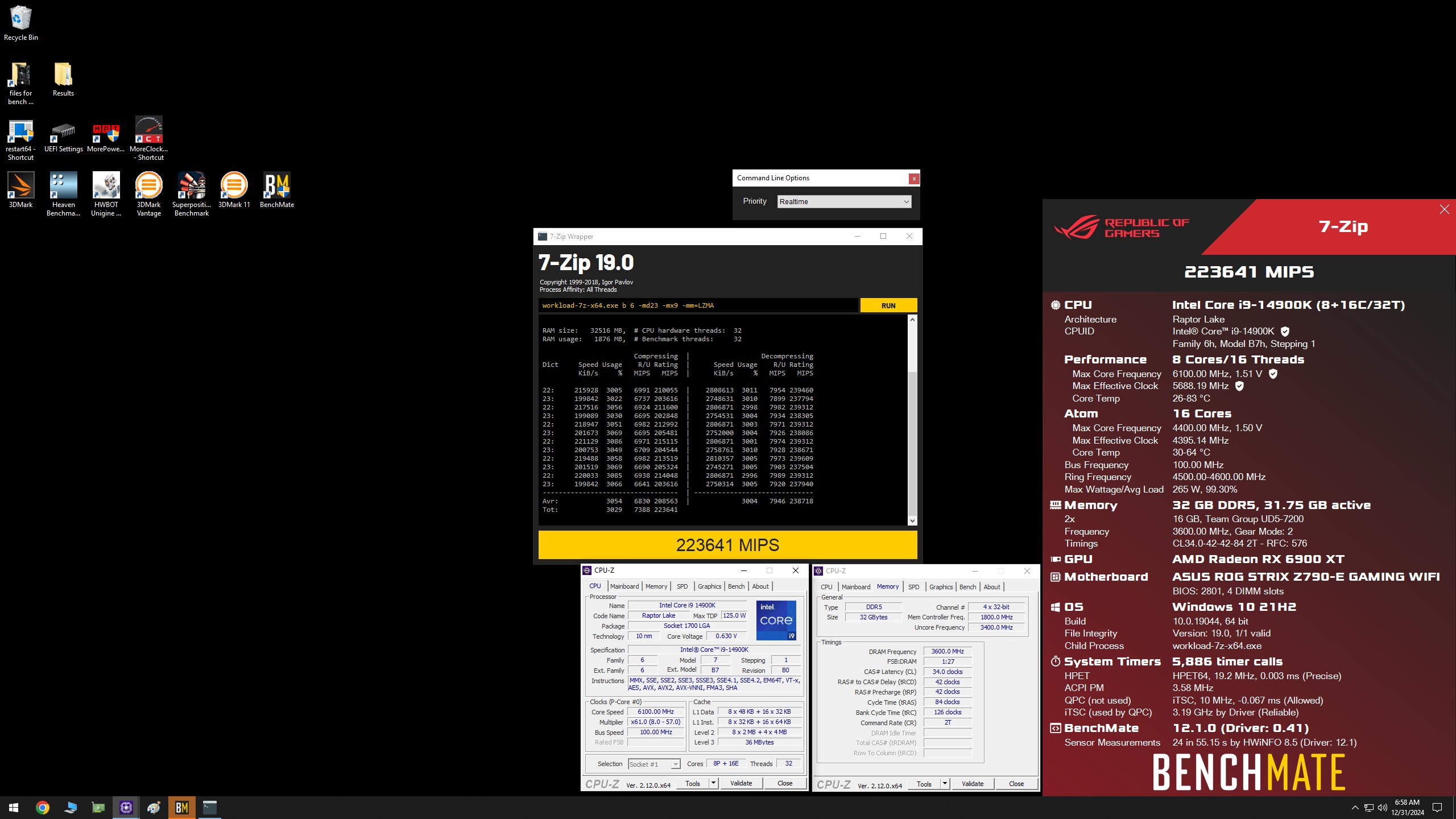The image size is (1456, 819).
Task: Click the 223641 MIPS score in BenchMate panel
Action: (x=1249, y=272)
